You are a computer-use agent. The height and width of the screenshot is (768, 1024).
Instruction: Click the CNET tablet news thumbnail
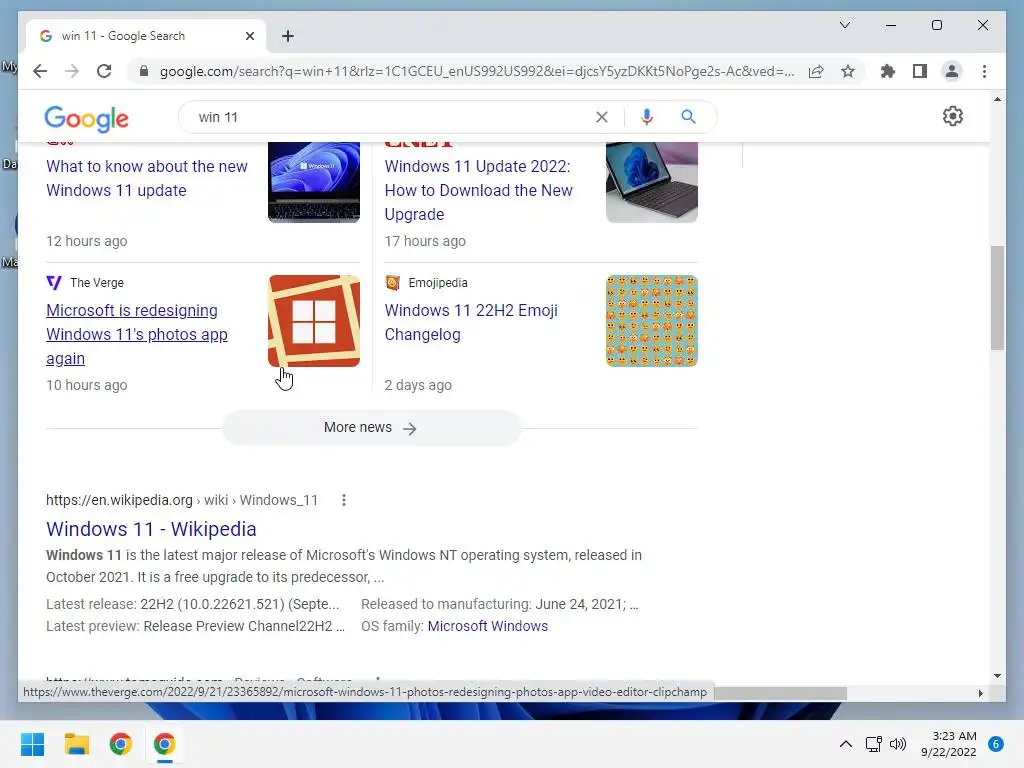coord(652,182)
